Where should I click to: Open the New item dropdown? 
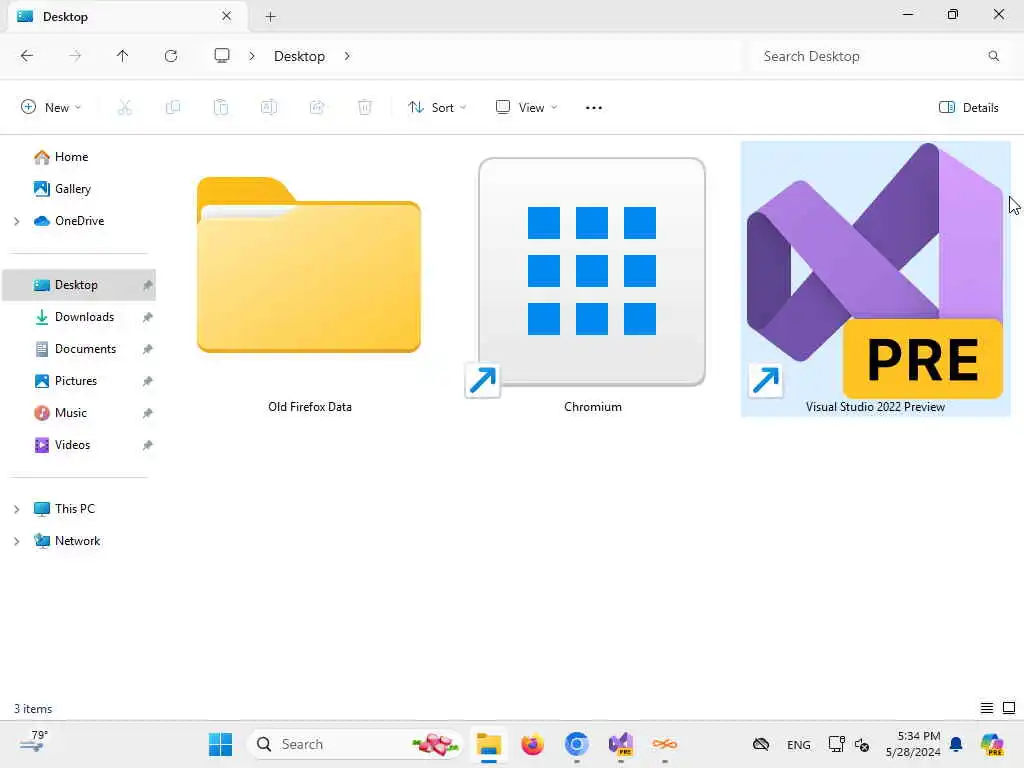click(x=51, y=108)
